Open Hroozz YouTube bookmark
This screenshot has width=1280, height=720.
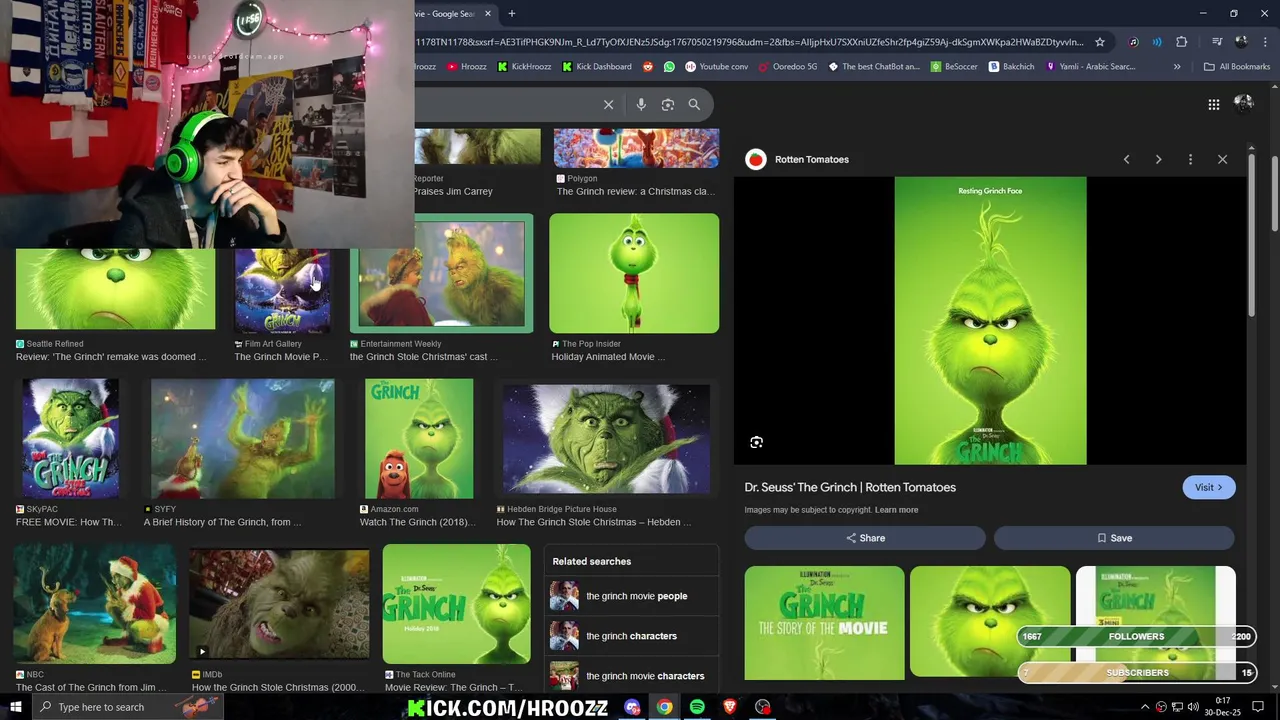pos(467,67)
